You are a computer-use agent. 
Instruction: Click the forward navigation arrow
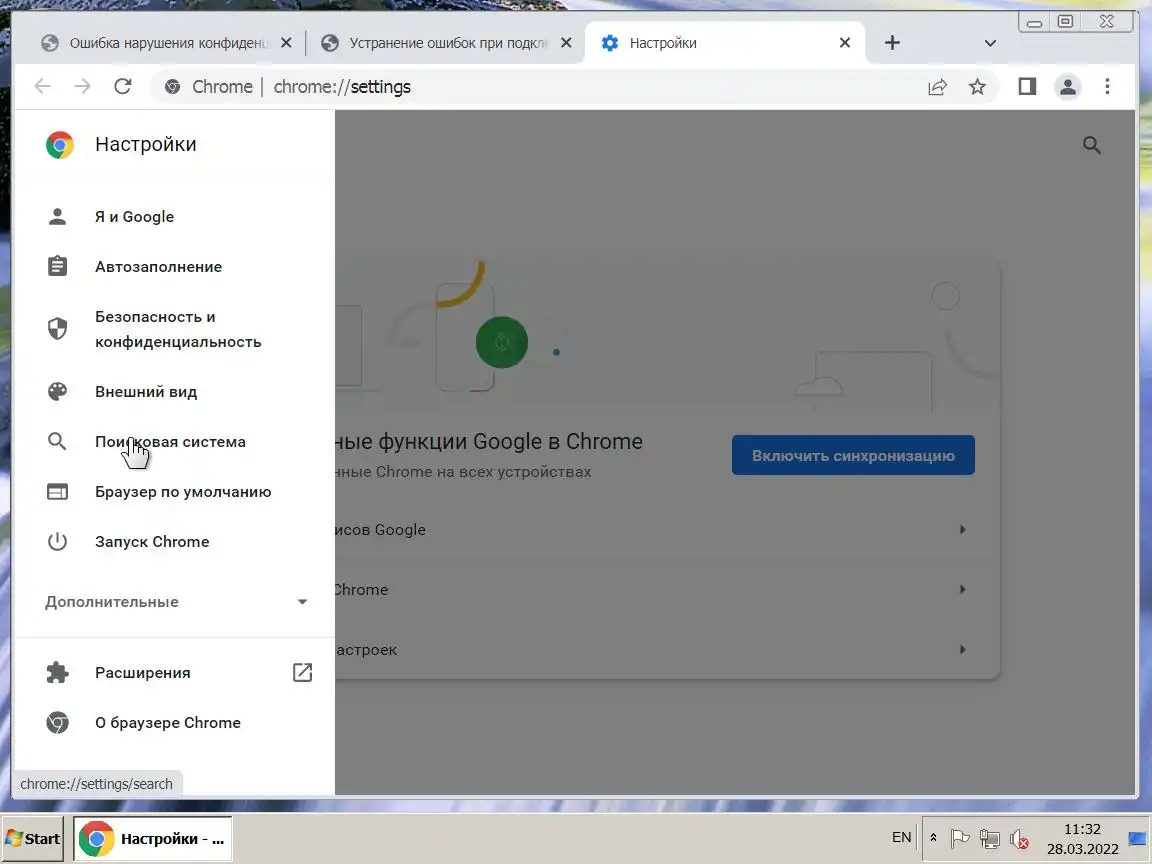pyautogui.click(x=82, y=87)
